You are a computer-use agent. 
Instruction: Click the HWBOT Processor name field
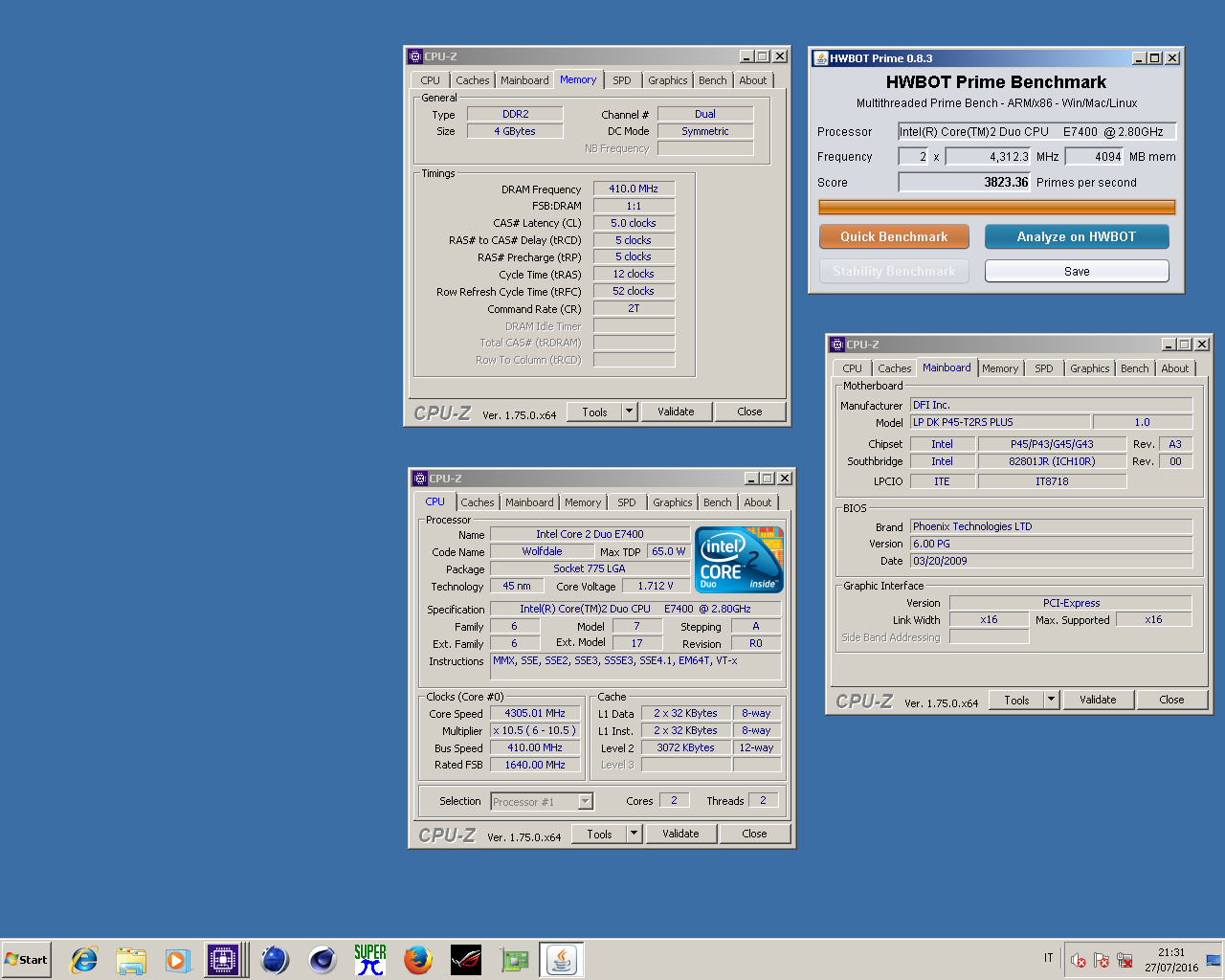[x=1036, y=131]
